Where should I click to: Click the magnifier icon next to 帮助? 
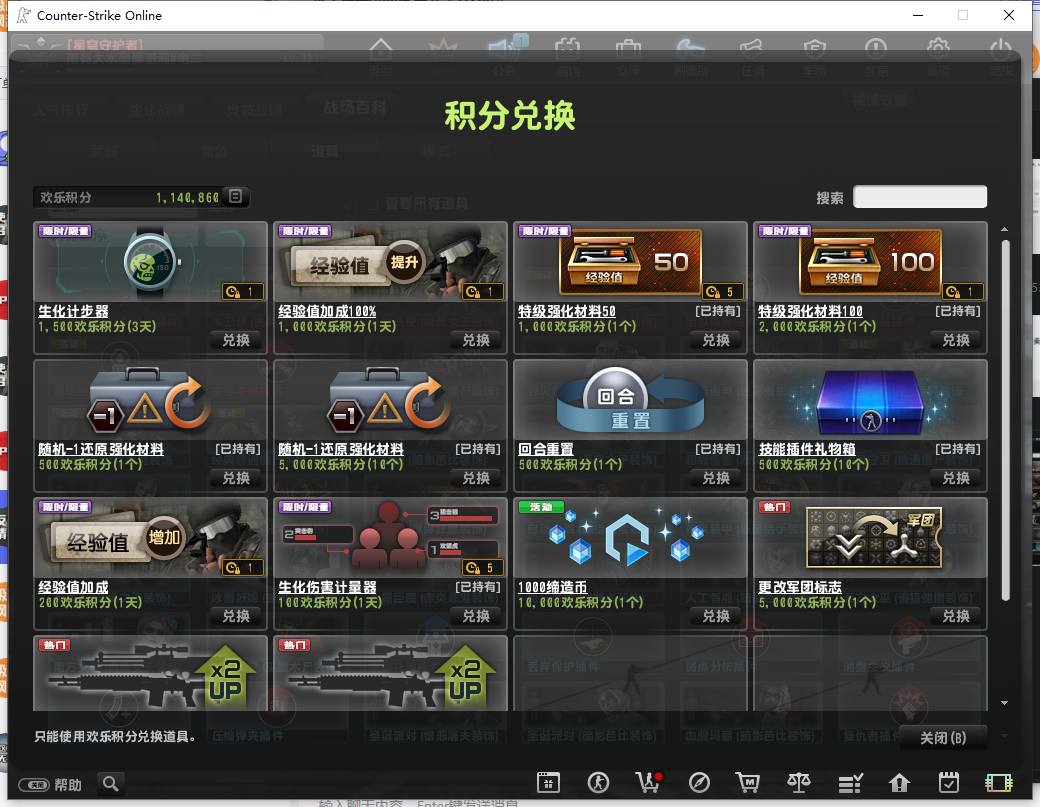coord(111,784)
